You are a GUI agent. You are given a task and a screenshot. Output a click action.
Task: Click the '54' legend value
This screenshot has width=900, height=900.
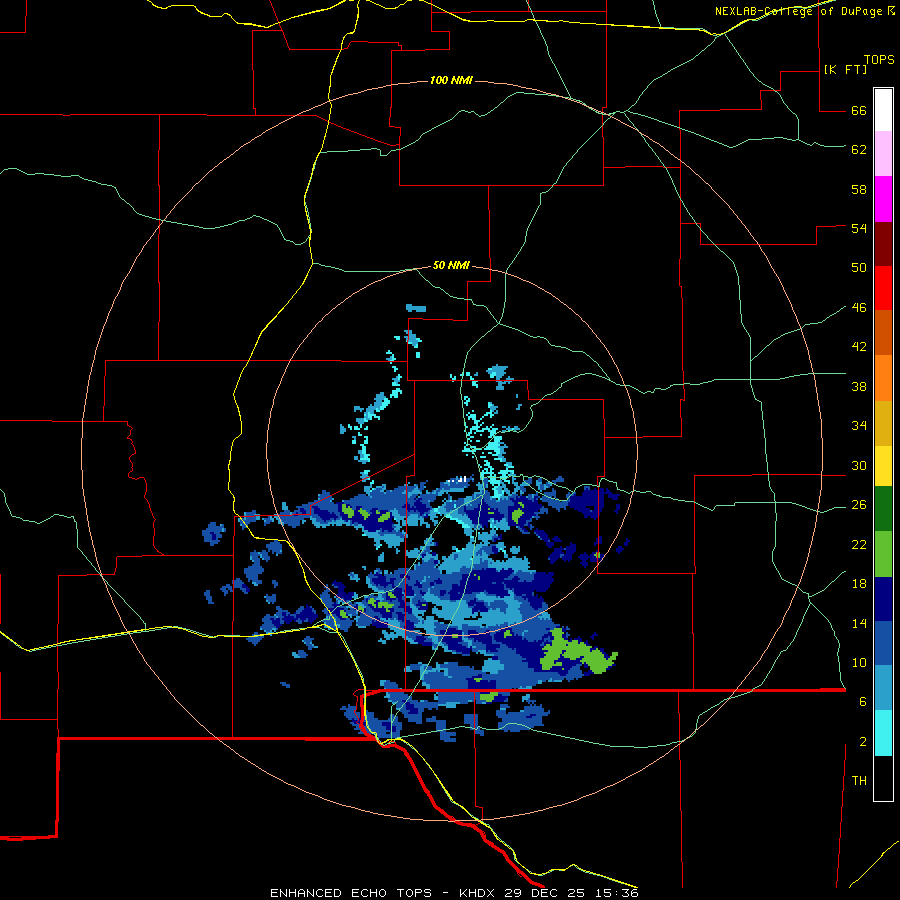tap(859, 228)
